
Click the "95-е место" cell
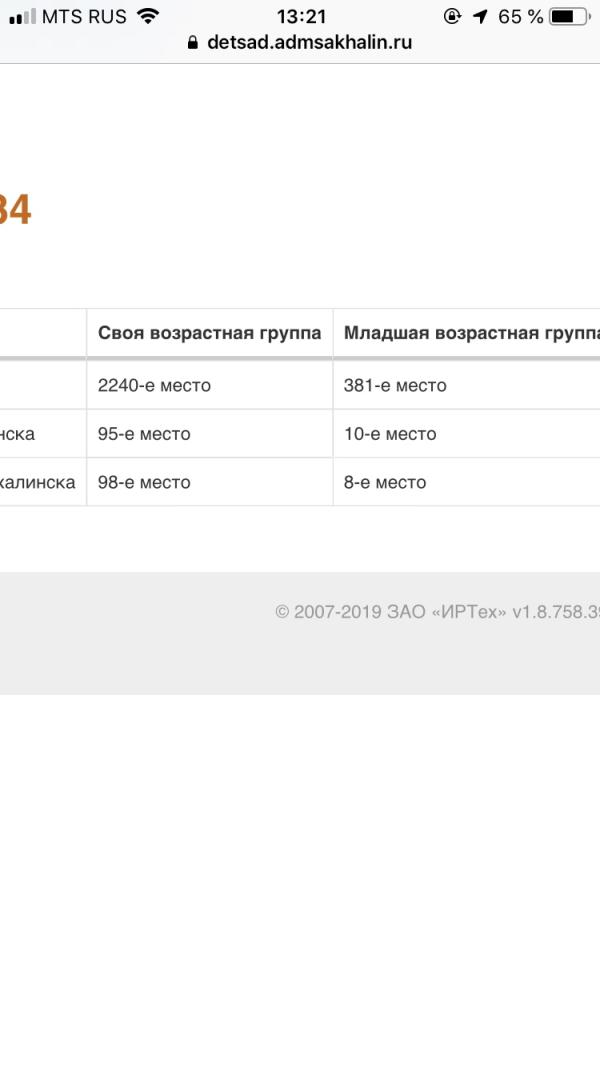click(x=144, y=434)
